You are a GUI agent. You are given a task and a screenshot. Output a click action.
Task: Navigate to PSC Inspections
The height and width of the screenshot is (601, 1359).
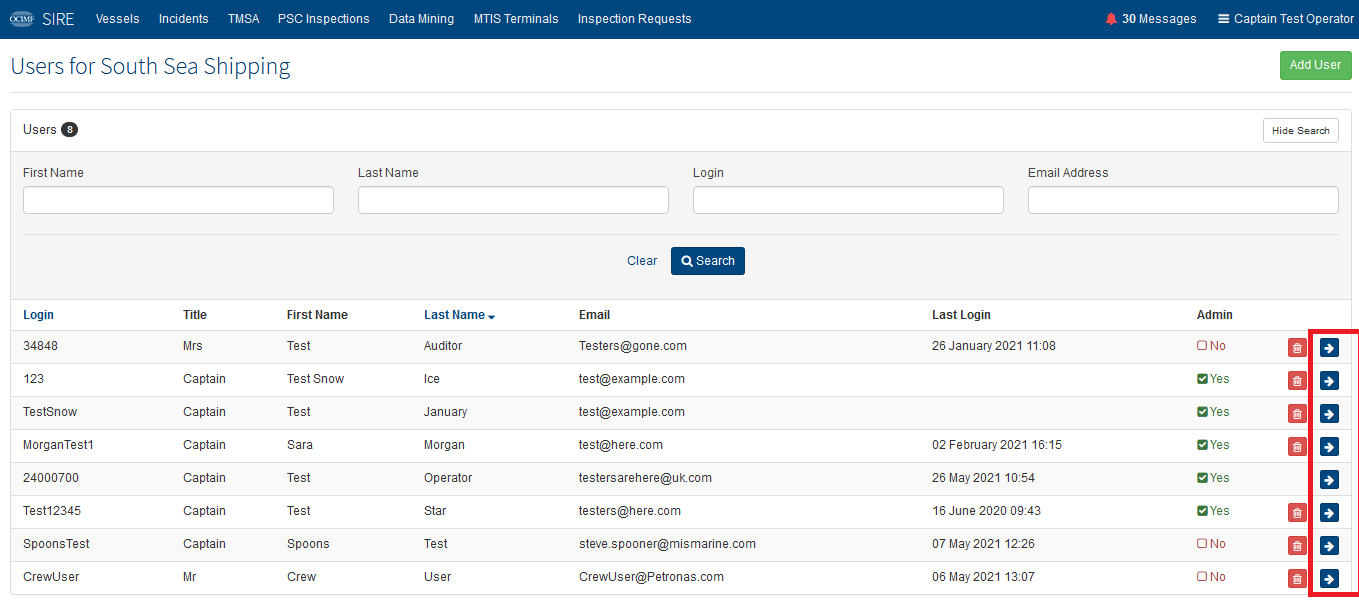[324, 19]
